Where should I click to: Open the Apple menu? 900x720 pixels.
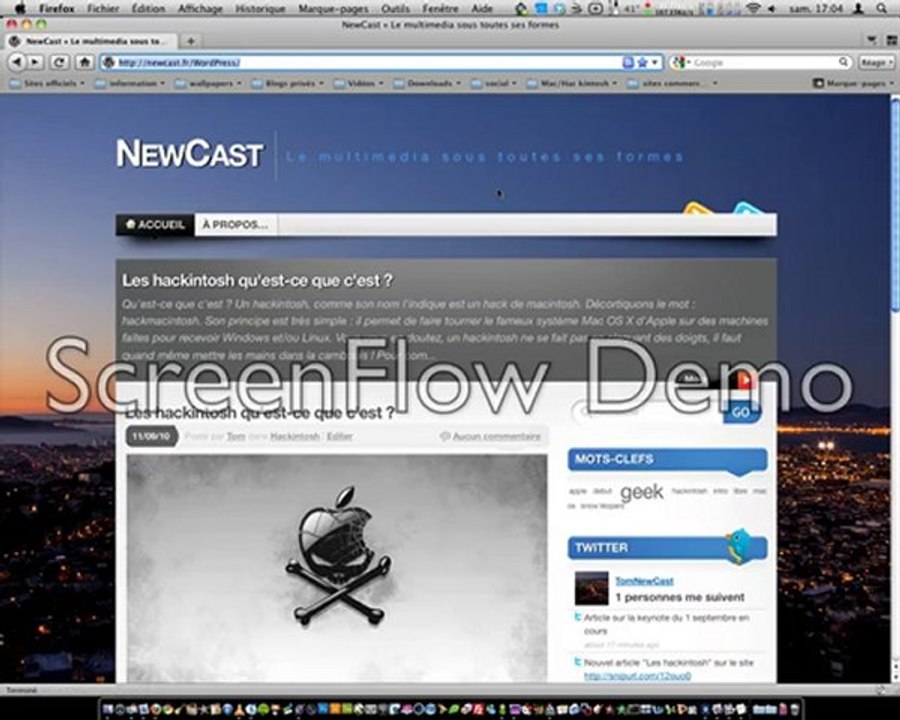21,8
